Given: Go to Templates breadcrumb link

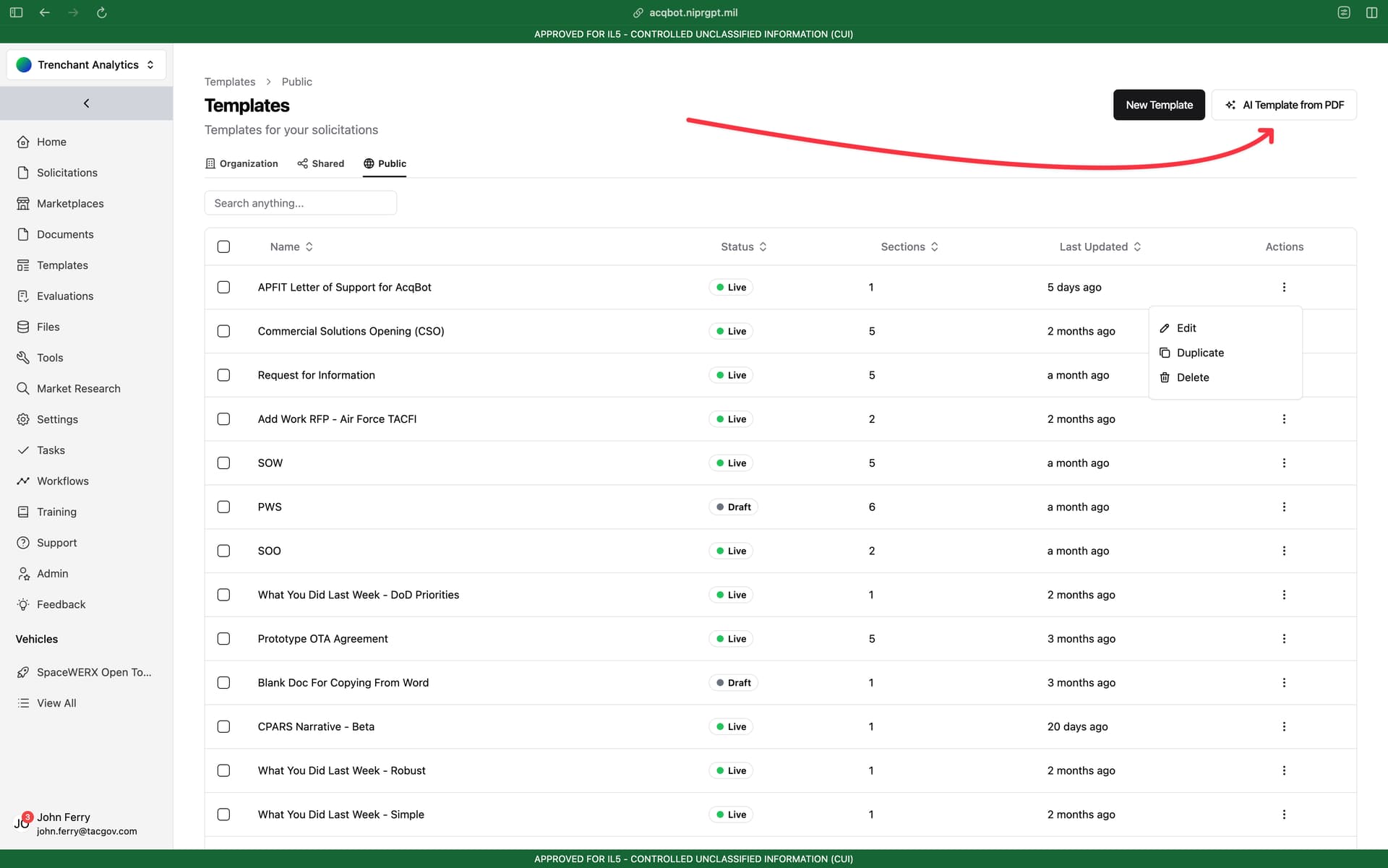Looking at the screenshot, I should coord(230,82).
